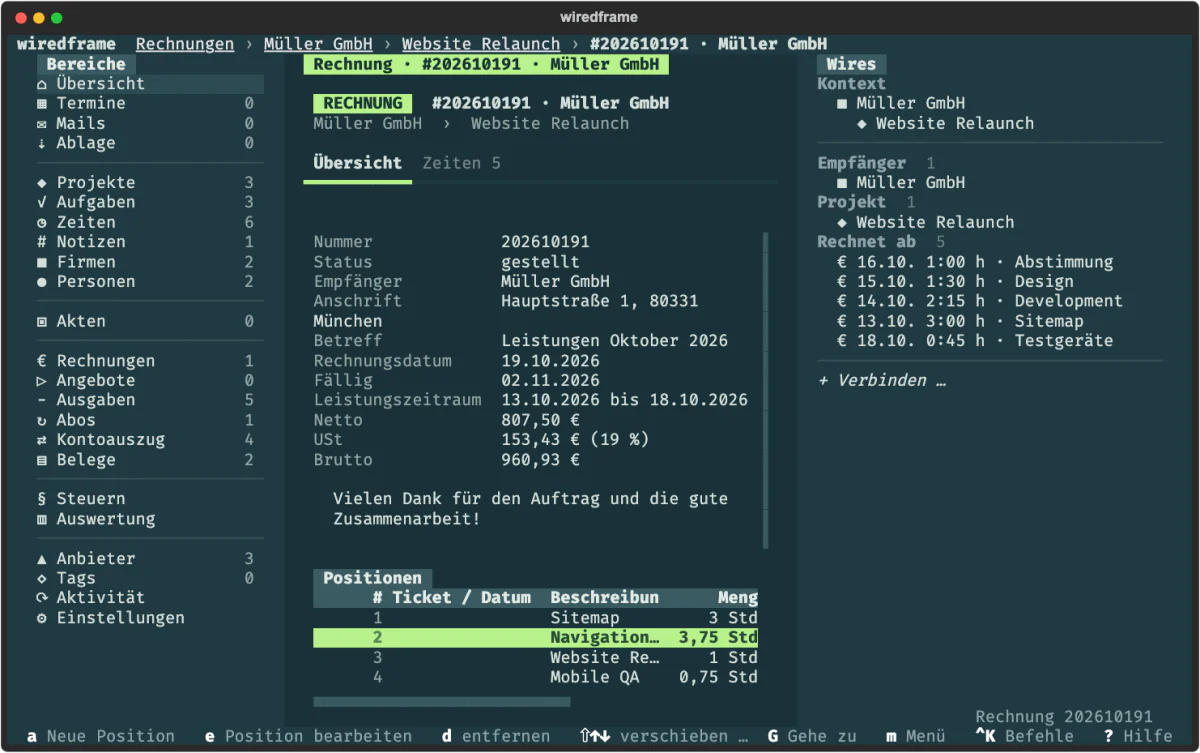The width and height of the screenshot is (1200, 753).
Task: Go to Müller GmbH breadcrumb link
Action: (318, 44)
